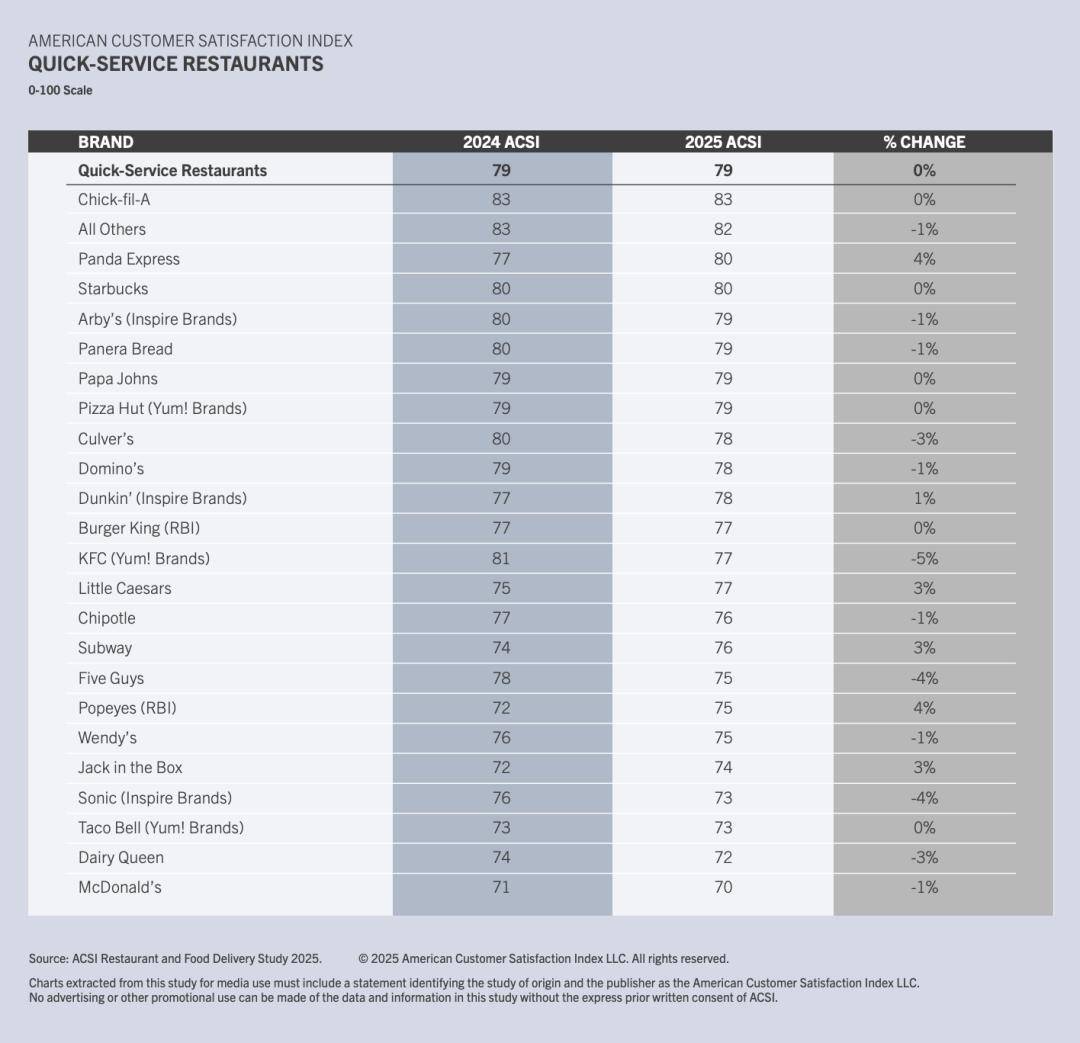Click the Starbucks brand name
The height and width of the screenshot is (1043, 1080).
113,289
